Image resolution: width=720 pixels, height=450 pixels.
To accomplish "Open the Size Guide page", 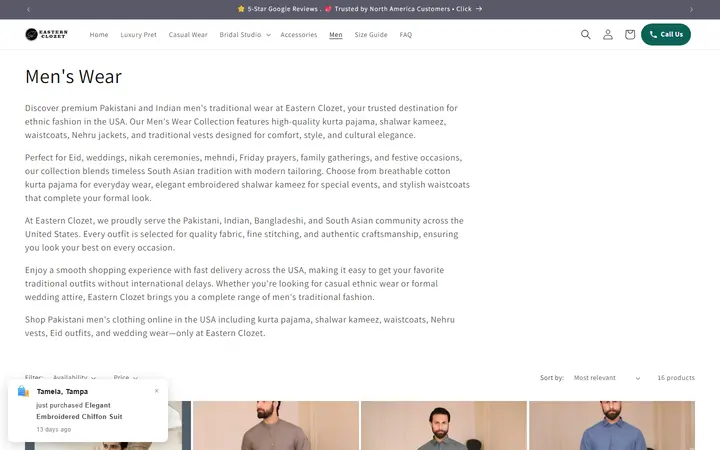I will click(x=371, y=34).
